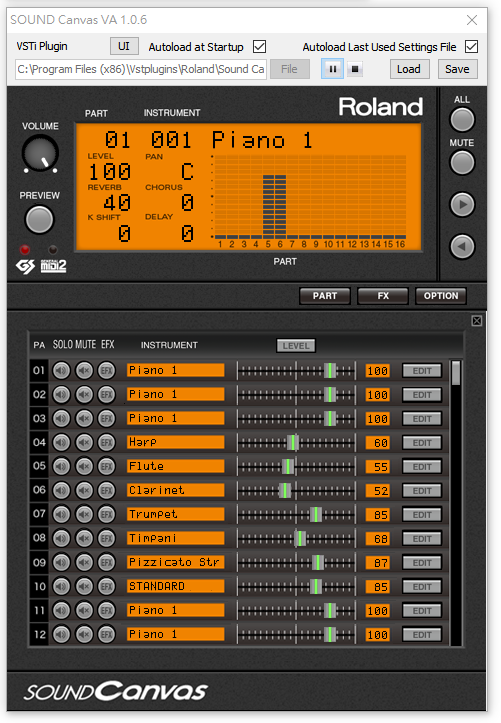Viewport: 501px width, 723px height.
Task: Click the Load button
Action: click(x=409, y=69)
